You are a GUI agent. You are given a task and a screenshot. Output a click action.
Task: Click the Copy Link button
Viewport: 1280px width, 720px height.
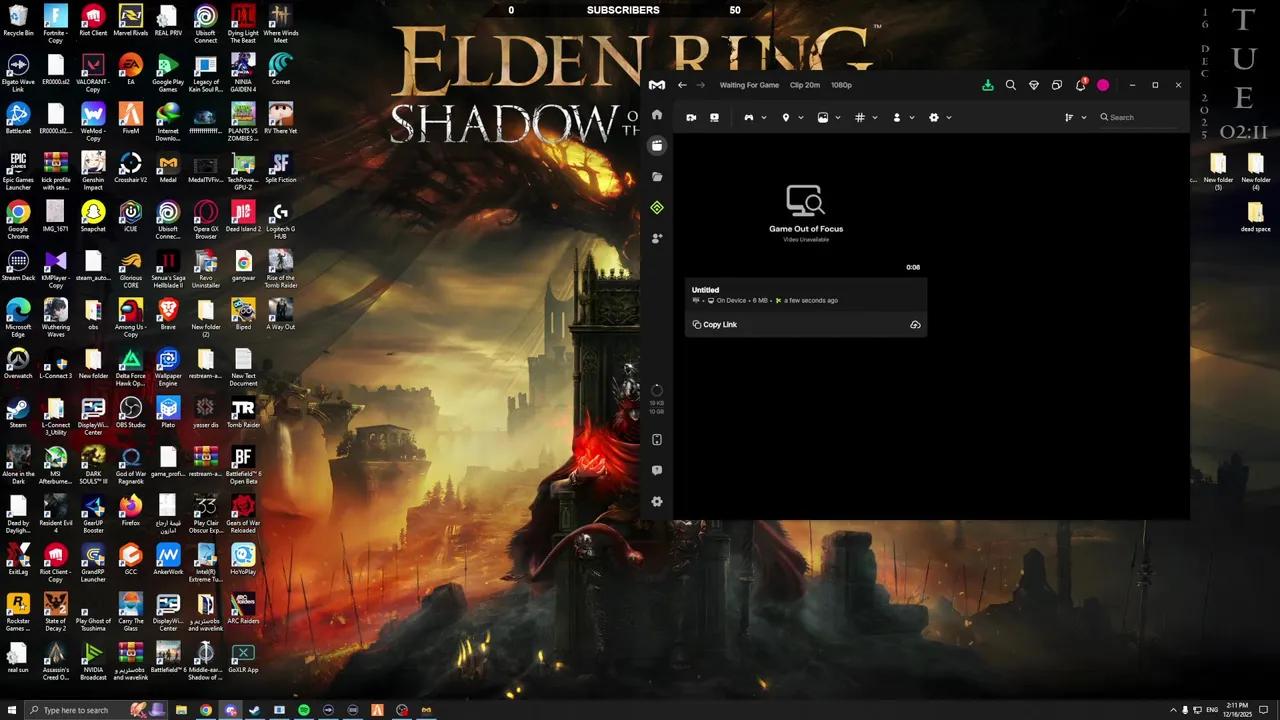coord(715,325)
